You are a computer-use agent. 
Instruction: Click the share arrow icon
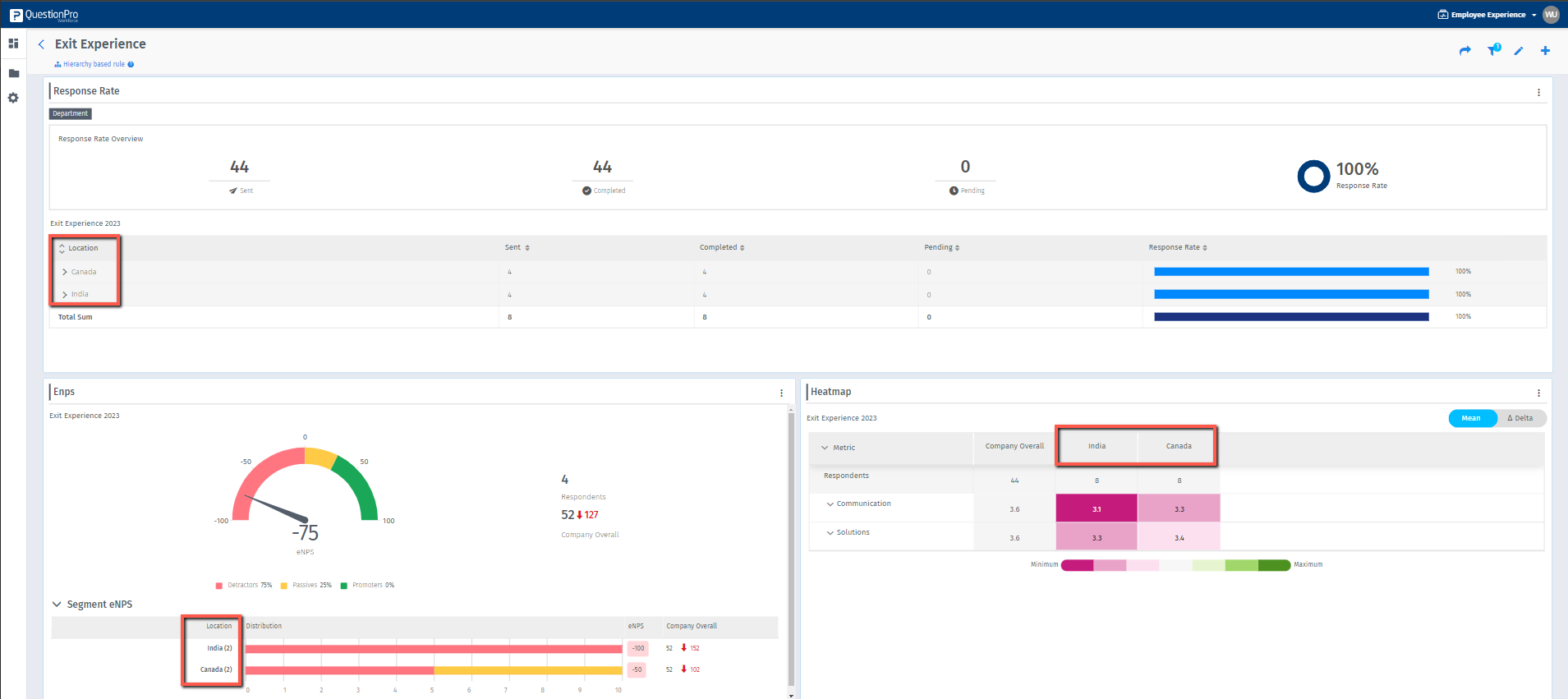(1465, 51)
